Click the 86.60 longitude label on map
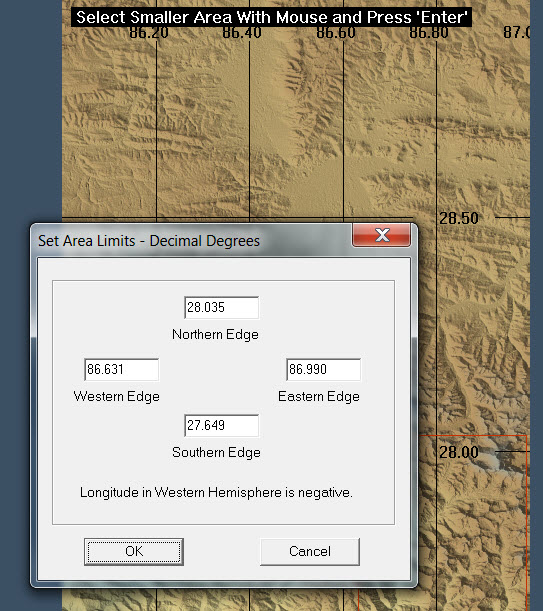Viewport: 543px width, 611px height. [336, 33]
